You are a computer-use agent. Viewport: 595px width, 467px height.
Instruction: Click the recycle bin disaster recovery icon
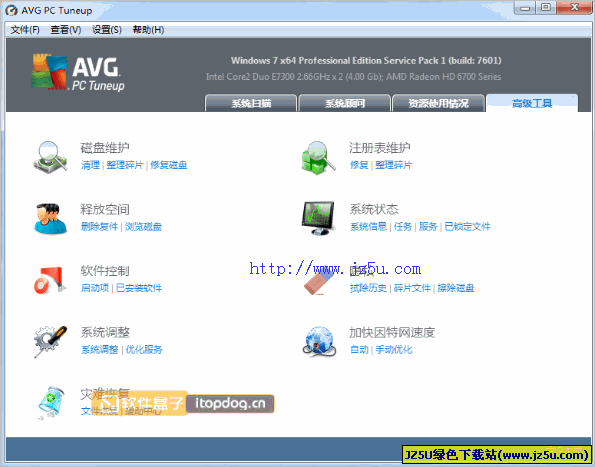[52, 403]
